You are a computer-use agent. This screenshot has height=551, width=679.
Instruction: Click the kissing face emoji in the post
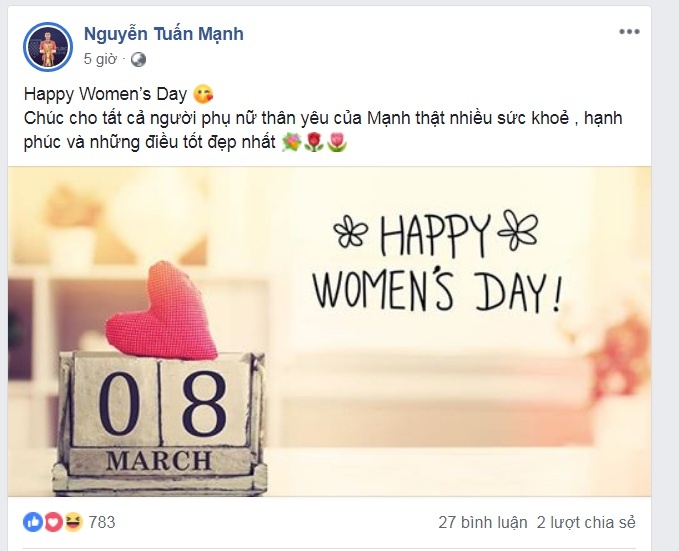tap(204, 95)
